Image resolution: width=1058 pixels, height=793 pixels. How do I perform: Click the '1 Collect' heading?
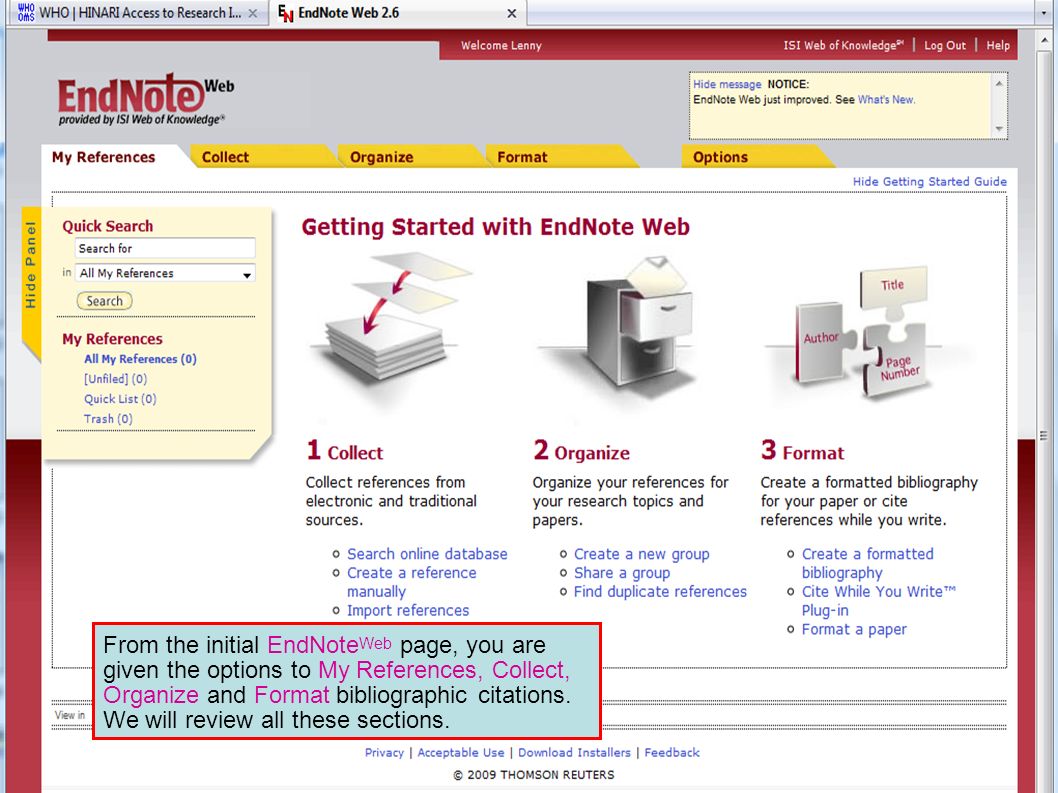point(345,451)
